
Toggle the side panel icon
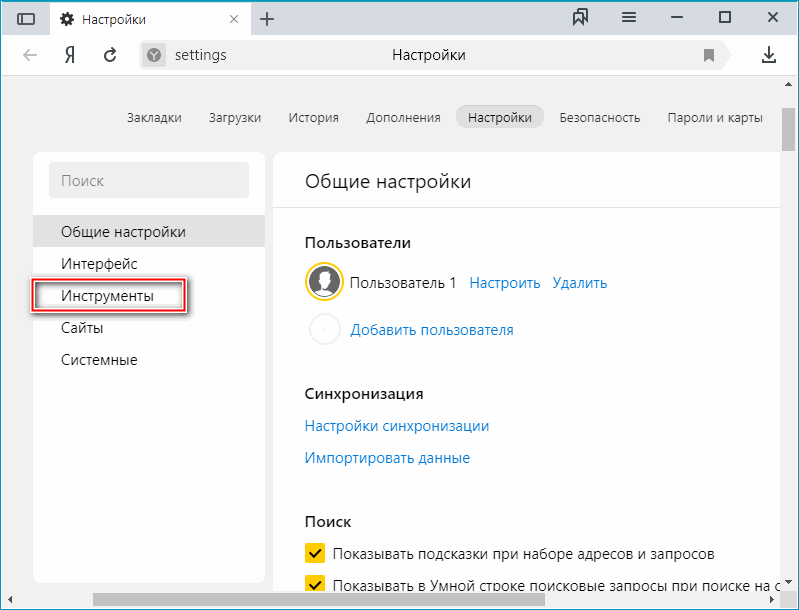[x=25, y=19]
